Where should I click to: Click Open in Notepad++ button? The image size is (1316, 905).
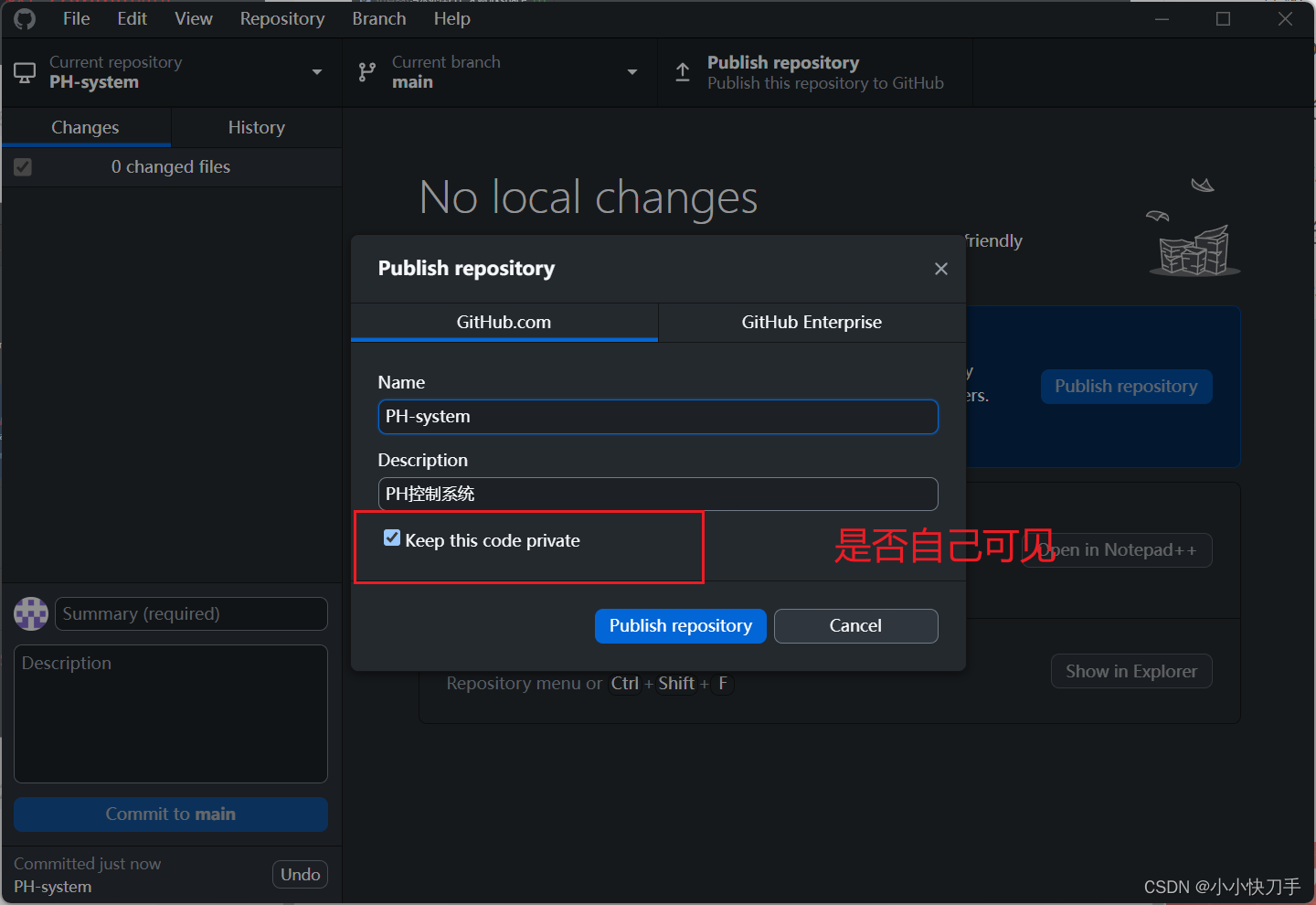pyautogui.click(x=1117, y=550)
